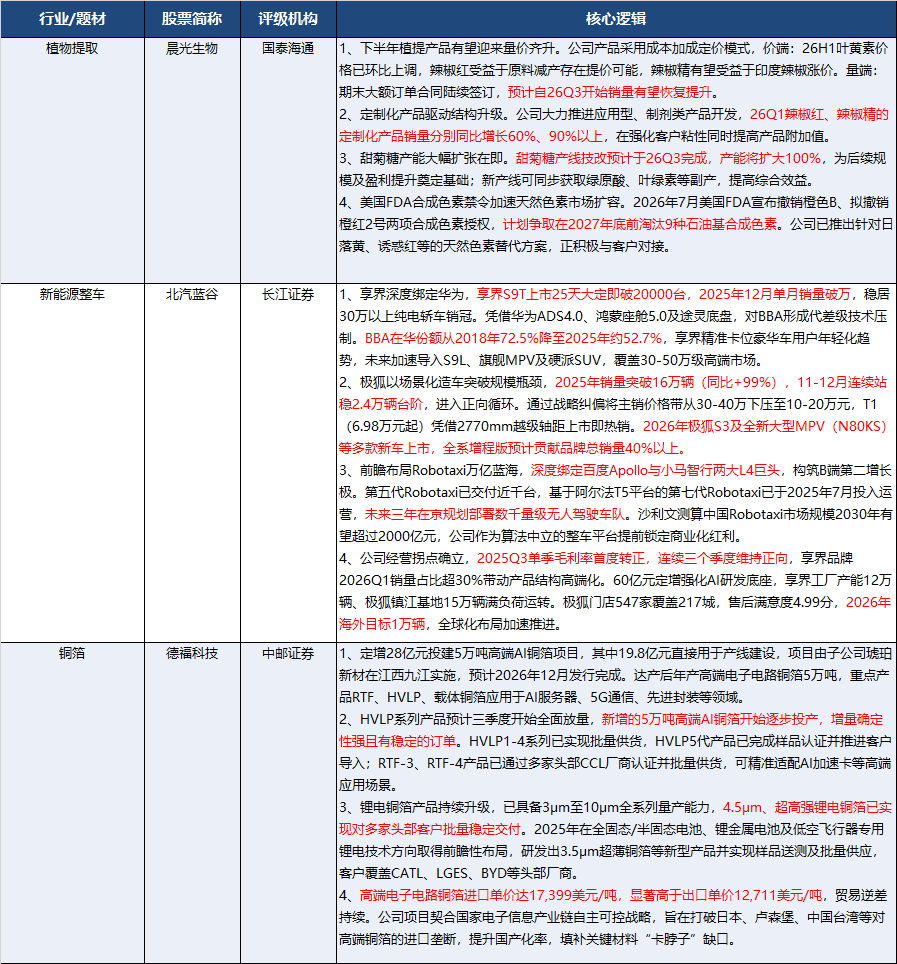Click red text 计划争取在2027年底前淘汰9种石油基合成色素
The height and width of the screenshot is (964, 897).
(639, 224)
